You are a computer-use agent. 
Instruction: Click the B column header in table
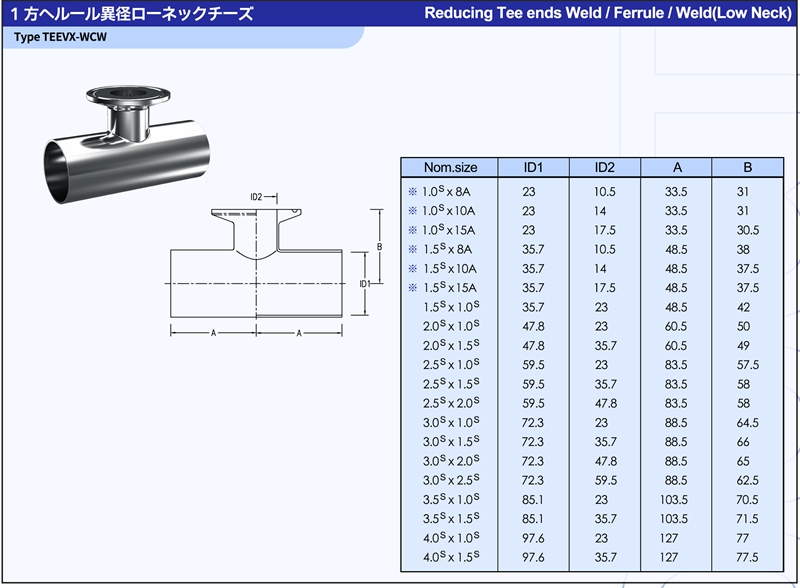click(x=746, y=168)
